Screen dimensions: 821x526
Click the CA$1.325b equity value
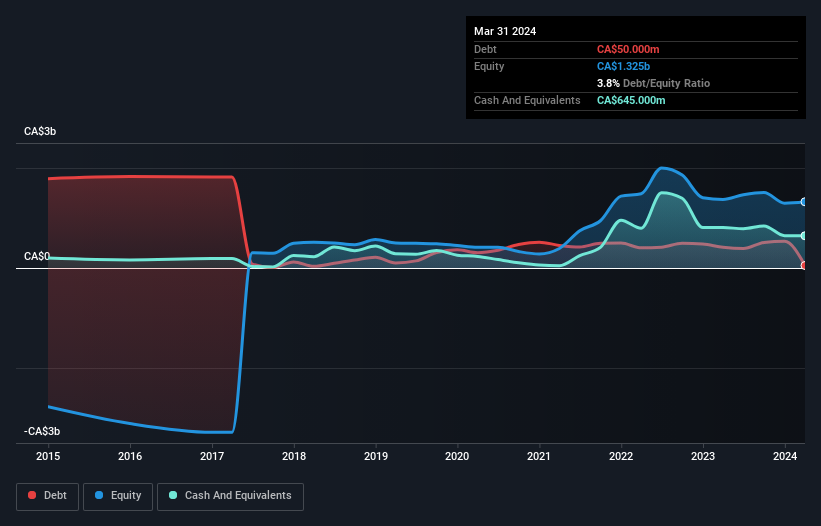point(623,66)
